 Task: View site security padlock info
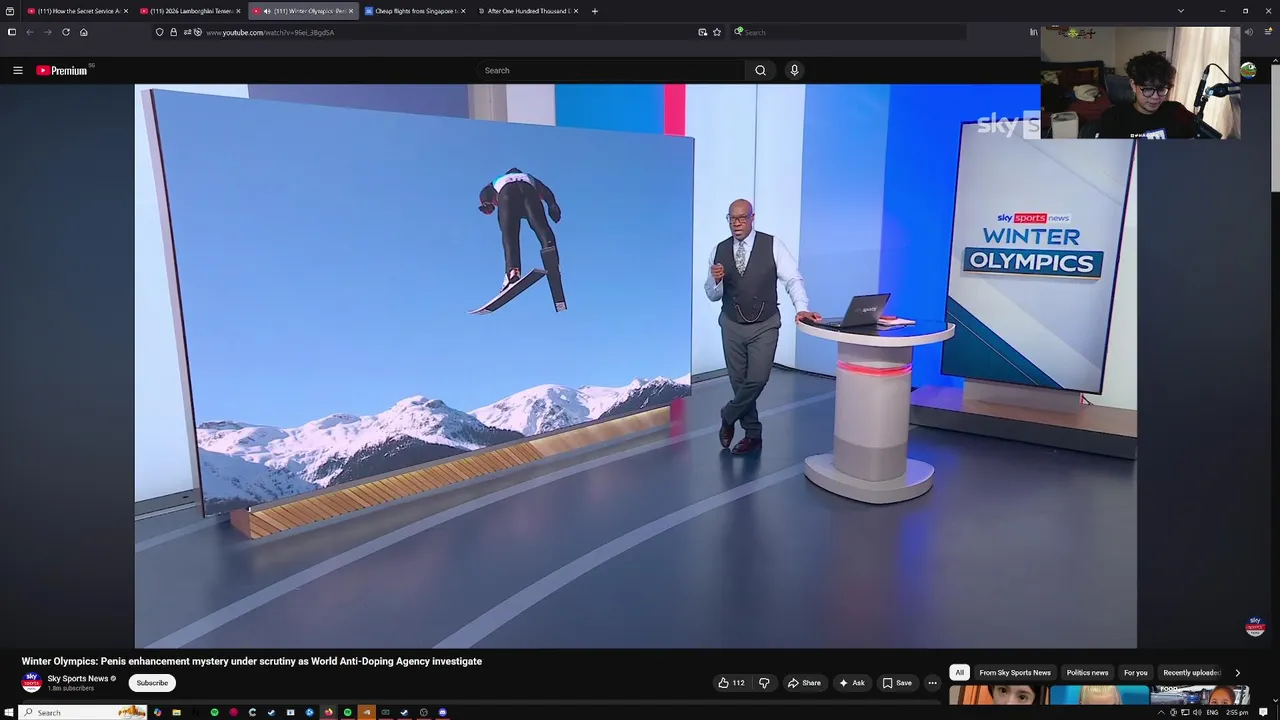coord(173,32)
